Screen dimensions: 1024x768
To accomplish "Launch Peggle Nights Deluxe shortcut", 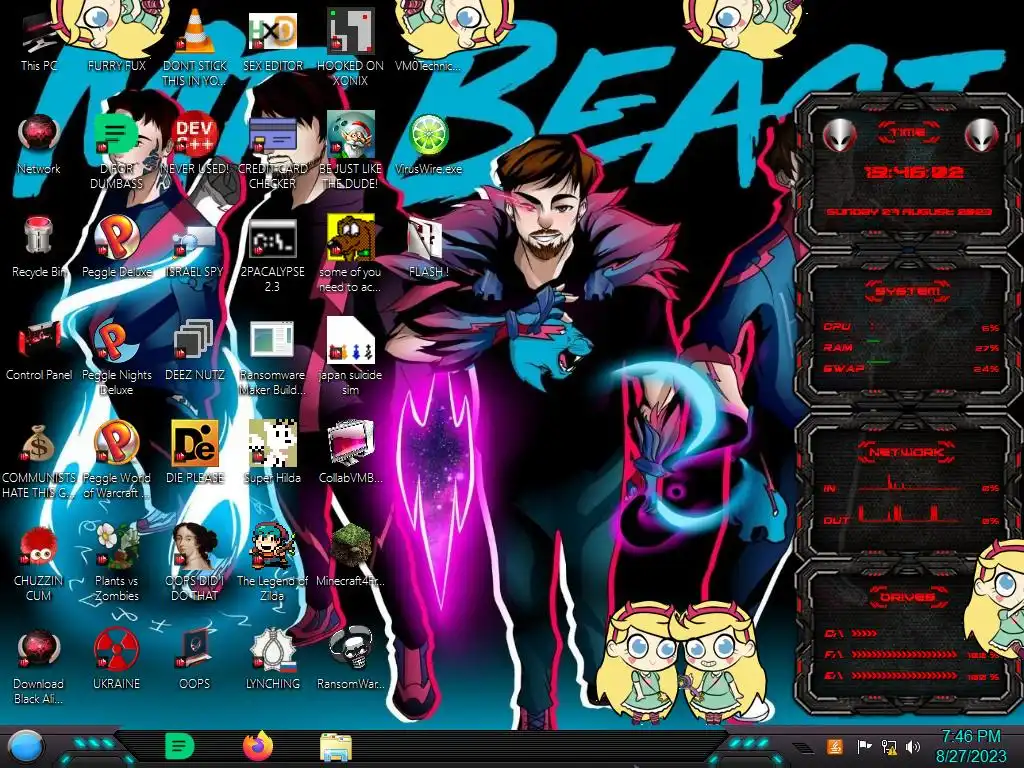I will point(116,341).
